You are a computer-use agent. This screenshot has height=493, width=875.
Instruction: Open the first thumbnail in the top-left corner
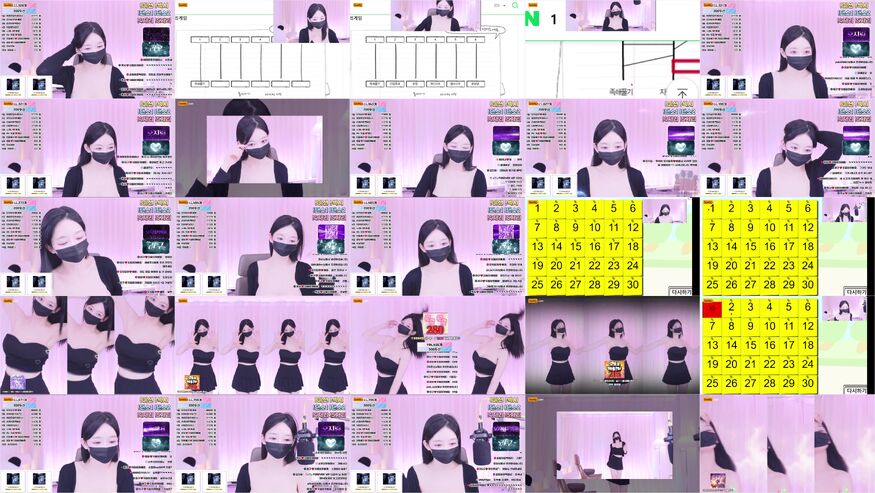click(x=87, y=49)
